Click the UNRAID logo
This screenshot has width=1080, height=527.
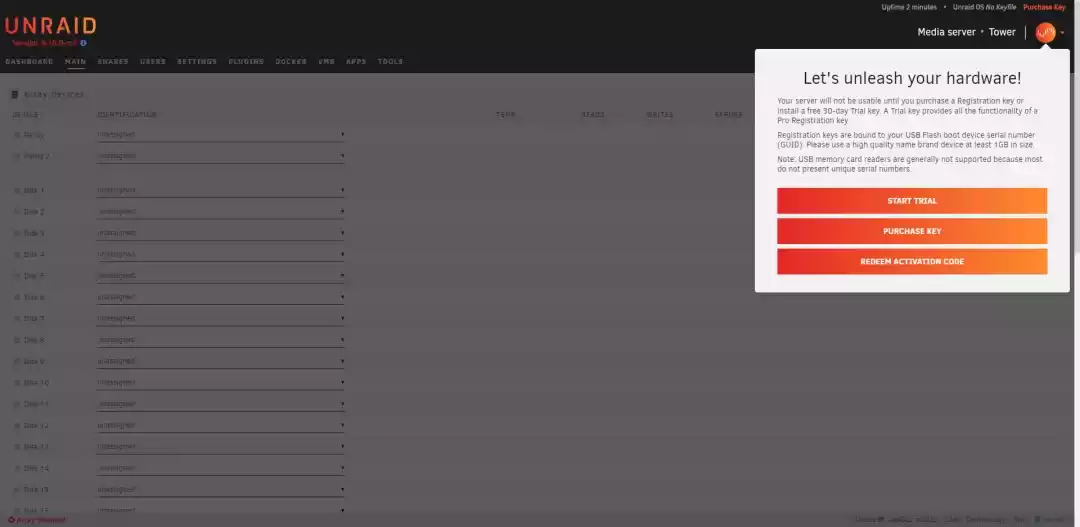(50, 26)
